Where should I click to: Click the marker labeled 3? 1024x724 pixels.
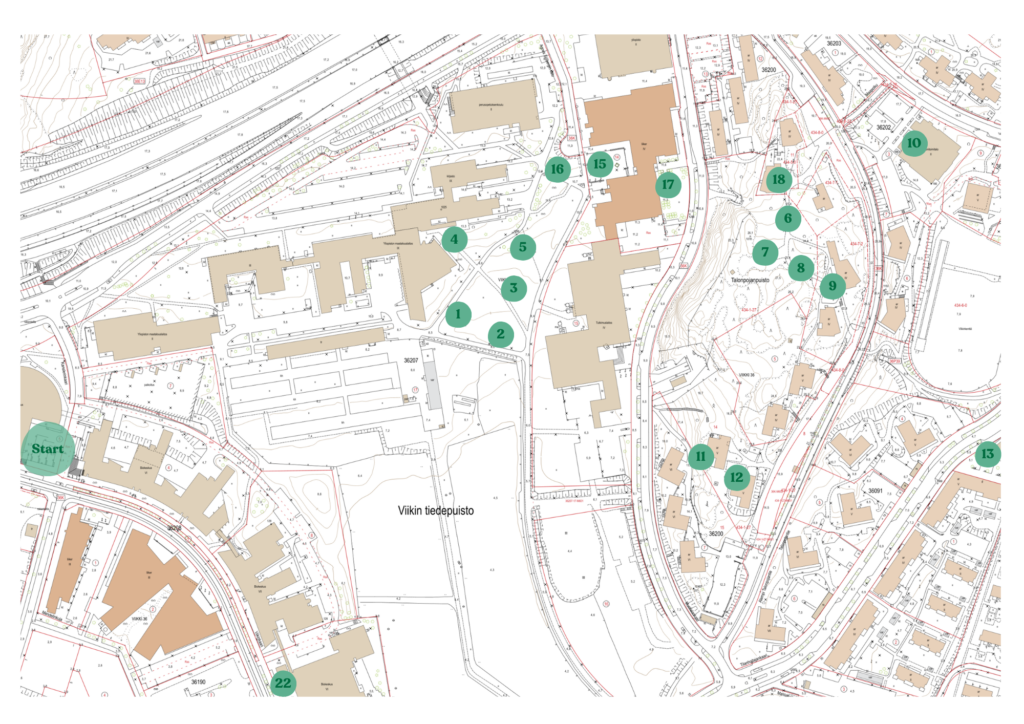(512, 289)
